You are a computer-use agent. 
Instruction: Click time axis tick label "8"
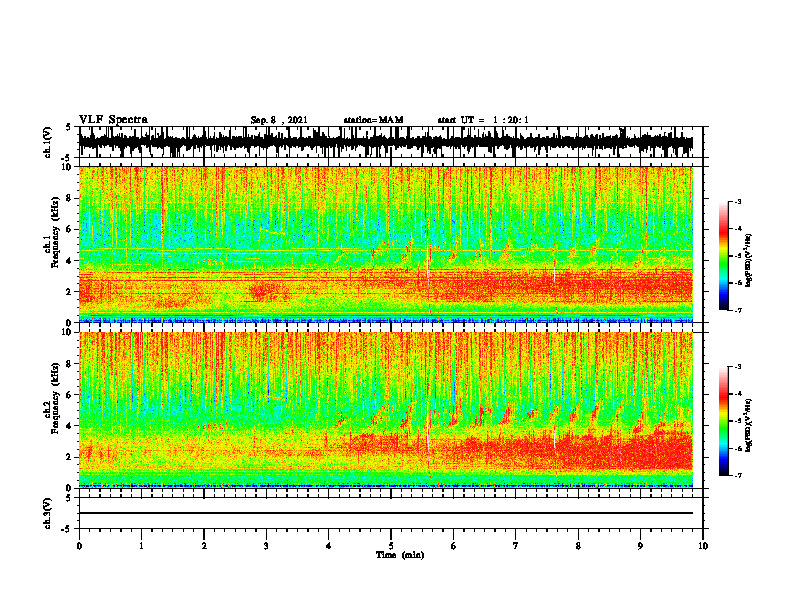578,546
